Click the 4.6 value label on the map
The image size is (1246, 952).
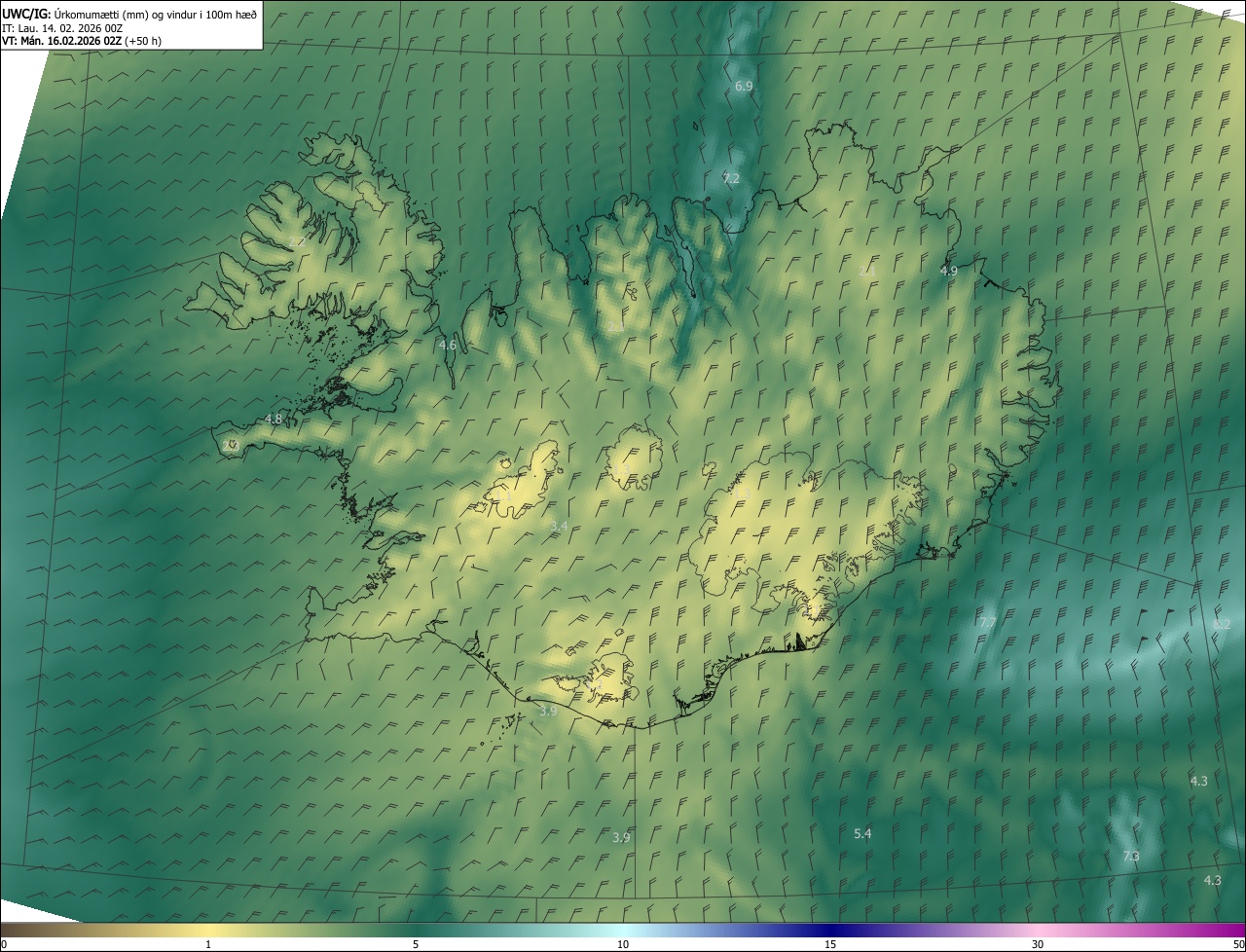pos(448,345)
